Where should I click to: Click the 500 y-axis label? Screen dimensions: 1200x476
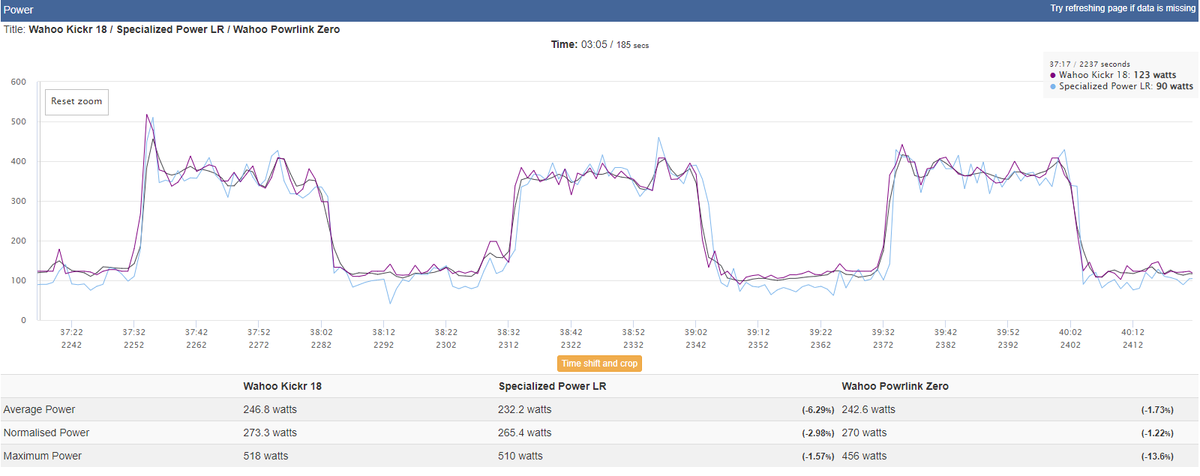point(17,122)
